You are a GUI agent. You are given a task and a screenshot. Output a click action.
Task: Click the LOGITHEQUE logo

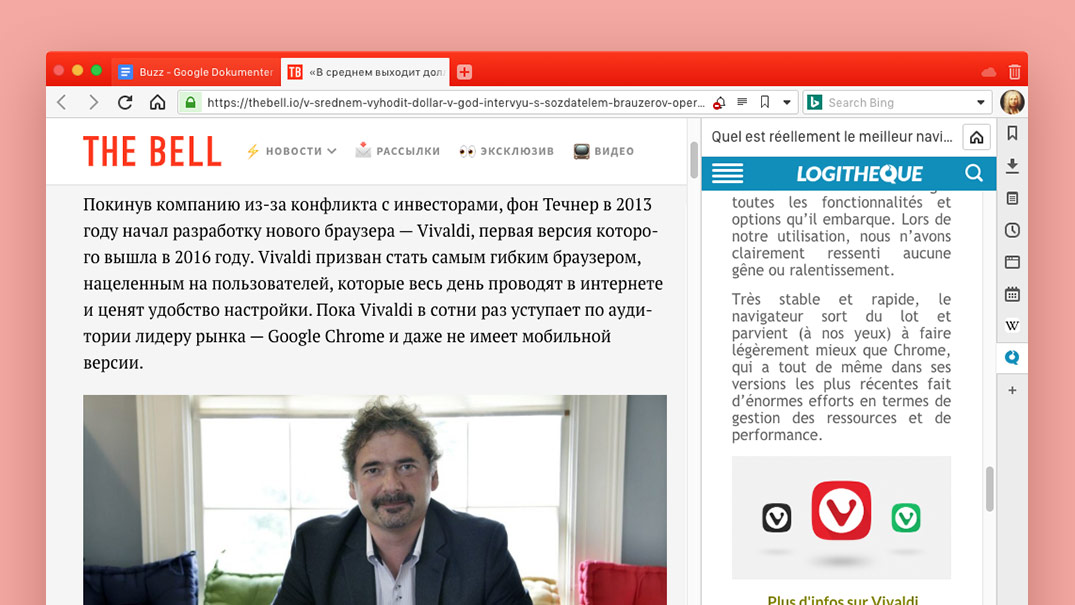(x=859, y=174)
